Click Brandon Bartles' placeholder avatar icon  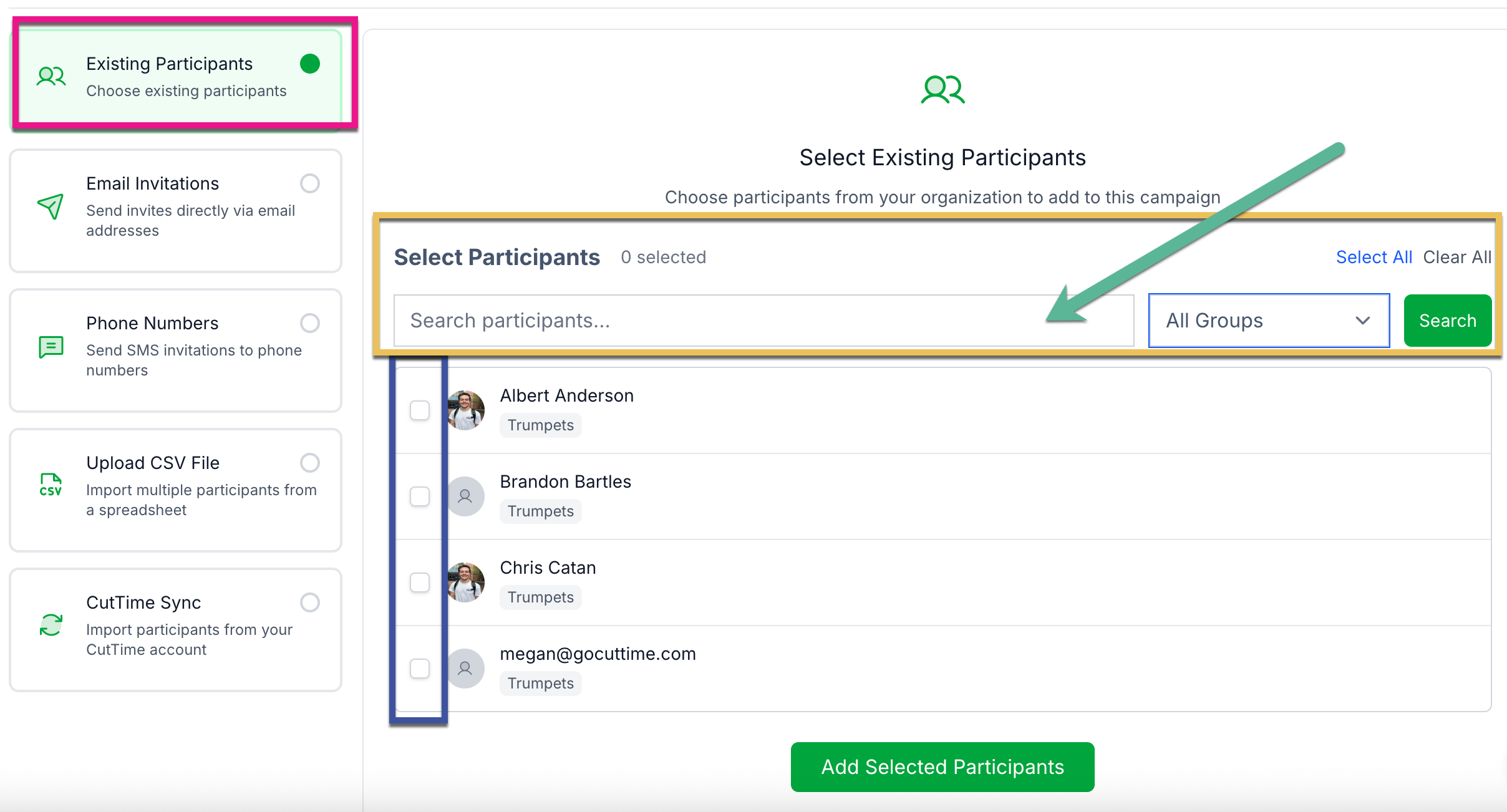coord(465,496)
